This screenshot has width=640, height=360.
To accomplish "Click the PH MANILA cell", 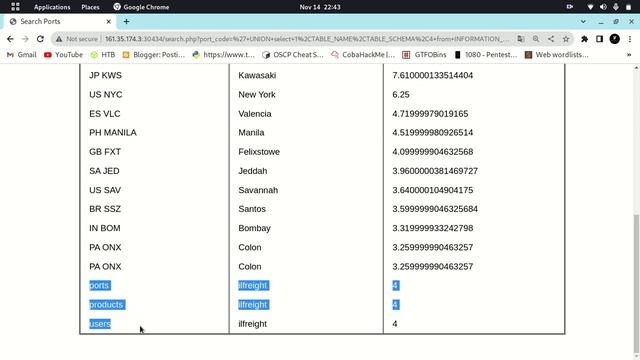I will (x=113, y=133).
